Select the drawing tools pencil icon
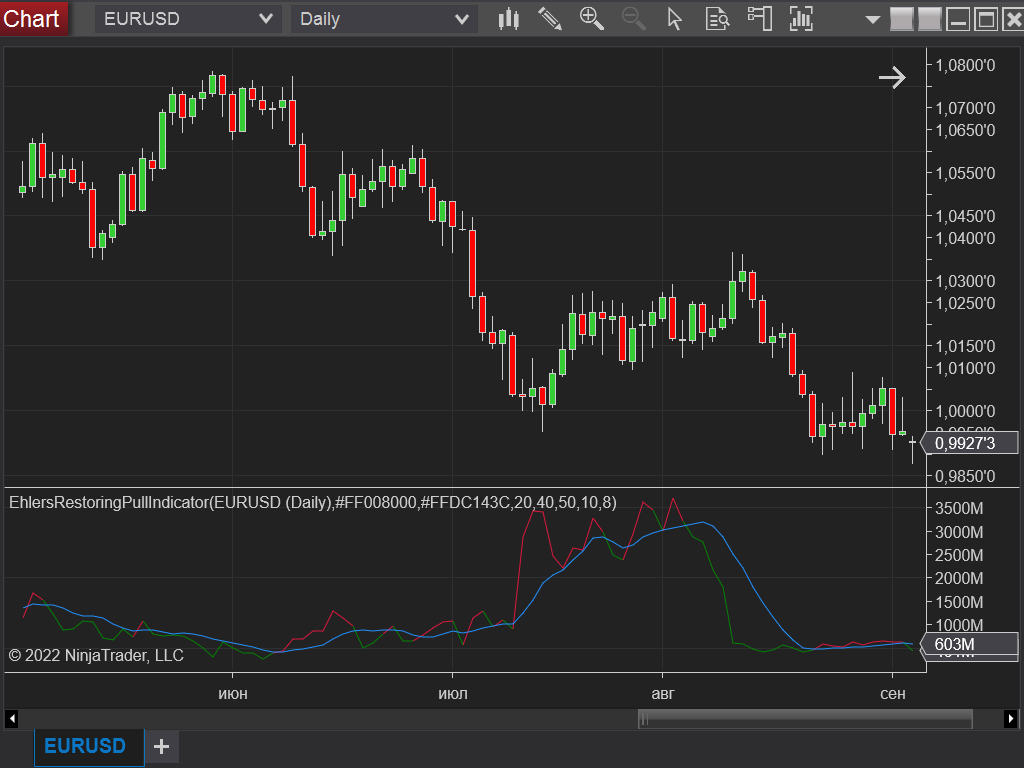 coord(549,18)
